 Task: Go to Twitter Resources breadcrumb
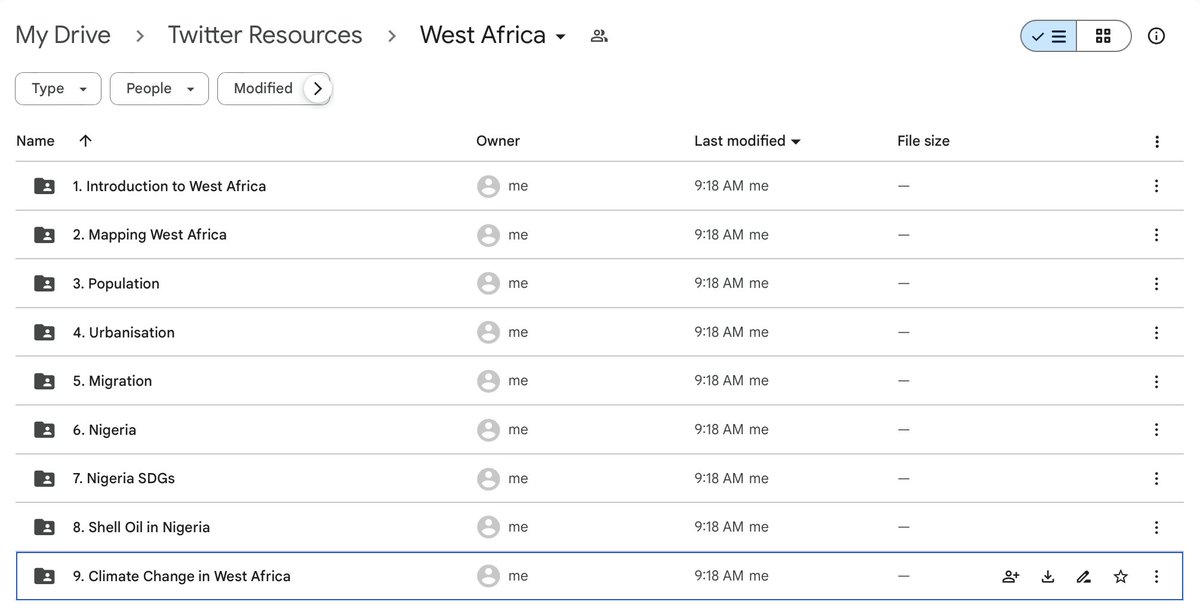pyautogui.click(x=265, y=35)
